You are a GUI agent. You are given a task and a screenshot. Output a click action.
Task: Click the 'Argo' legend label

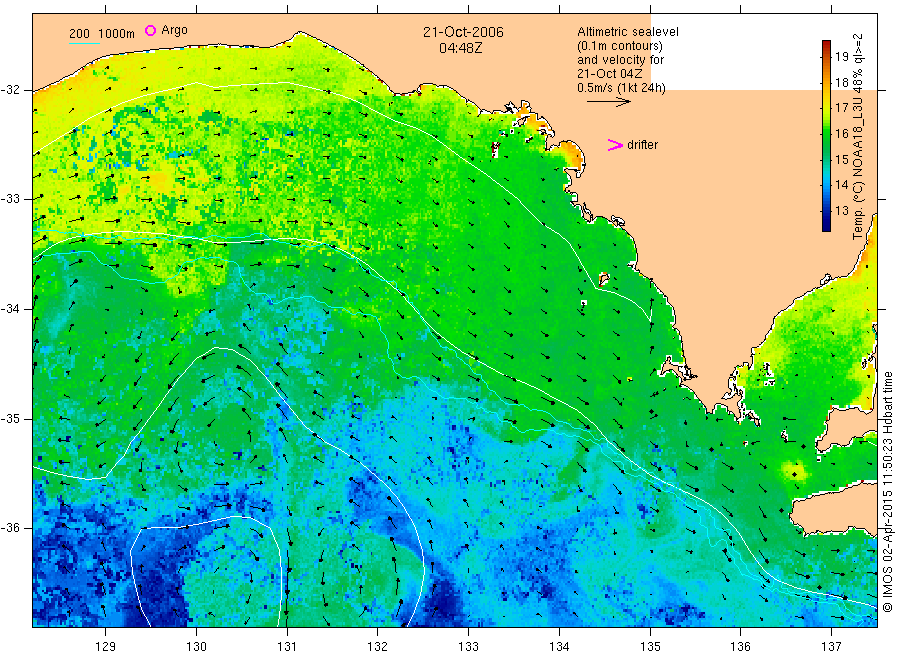(x=174, y=30)
